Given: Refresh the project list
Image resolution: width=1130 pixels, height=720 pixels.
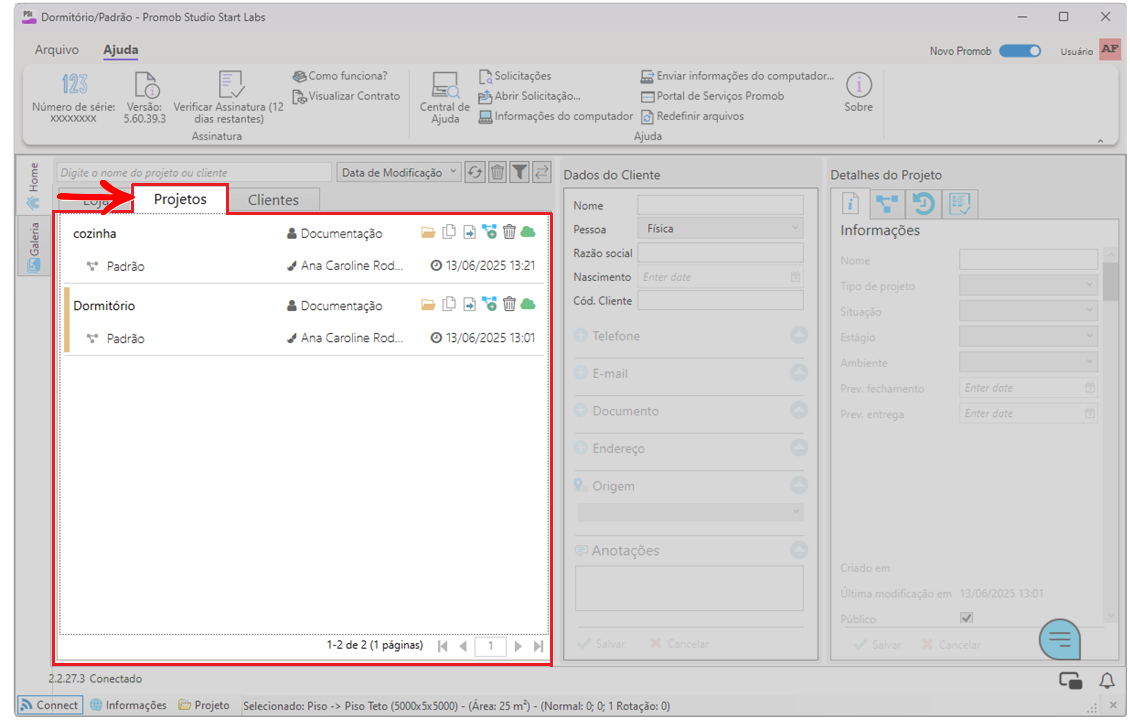Looking at the screenshot, I should 475,172.
